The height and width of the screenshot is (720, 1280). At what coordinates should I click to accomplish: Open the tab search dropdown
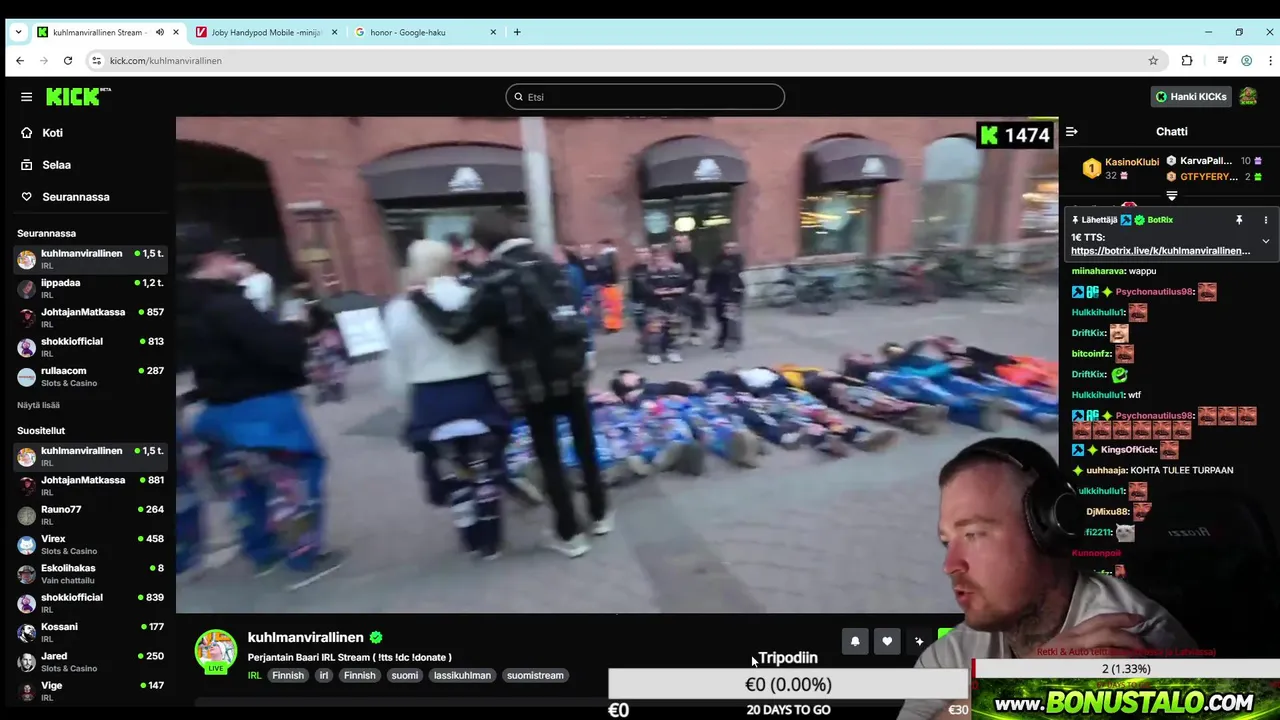18,32
